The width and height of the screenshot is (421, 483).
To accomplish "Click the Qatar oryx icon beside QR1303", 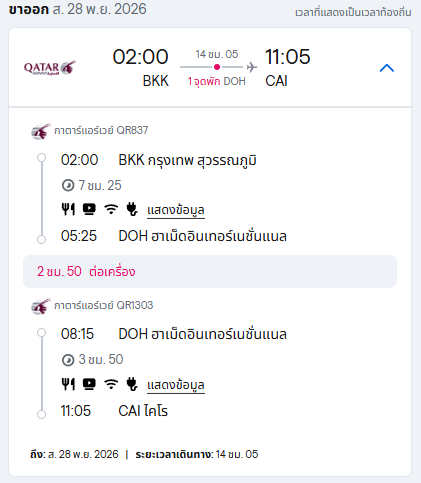I will [41, 306].
